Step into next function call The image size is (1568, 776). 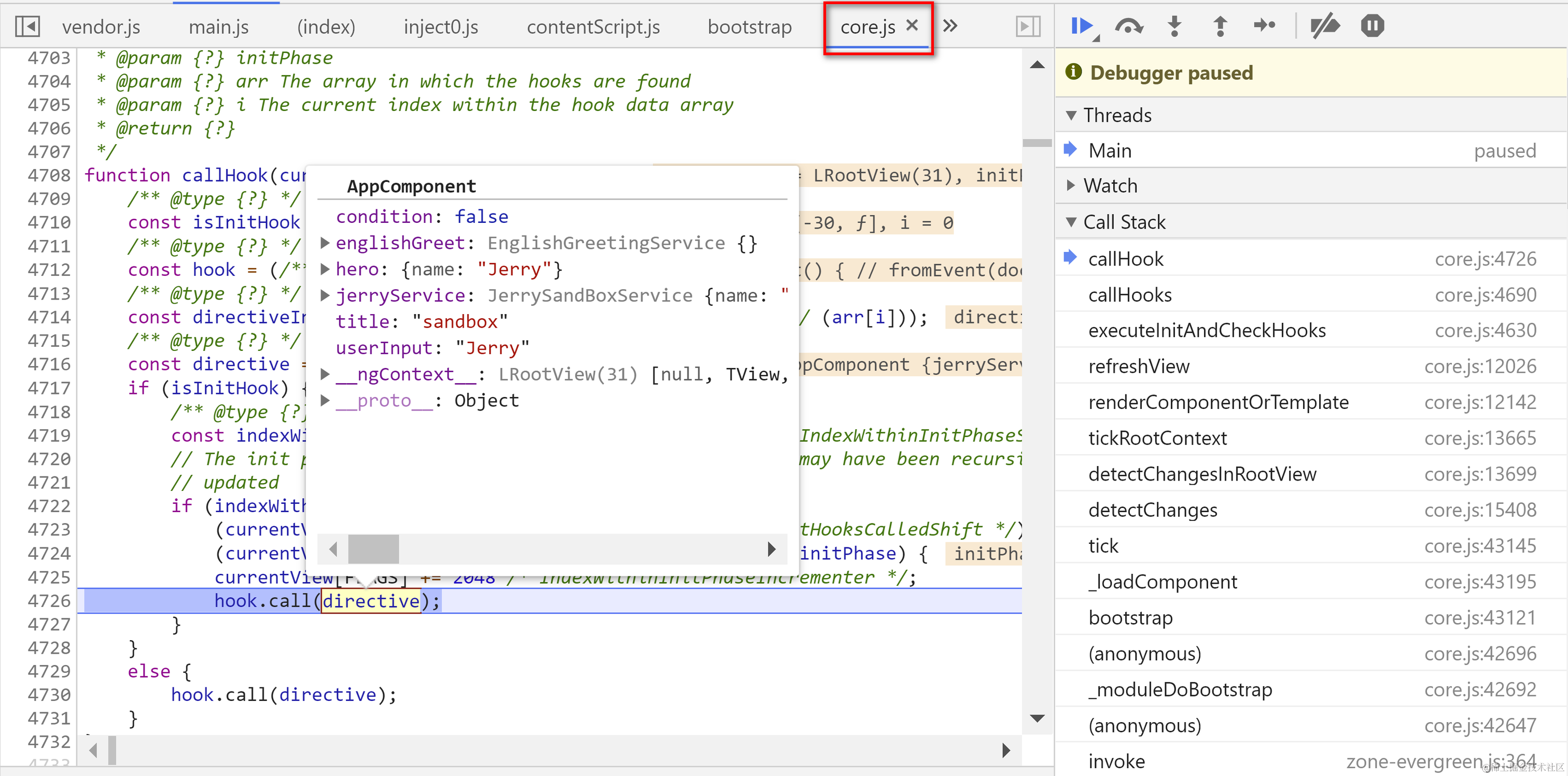pos(1175,26)
